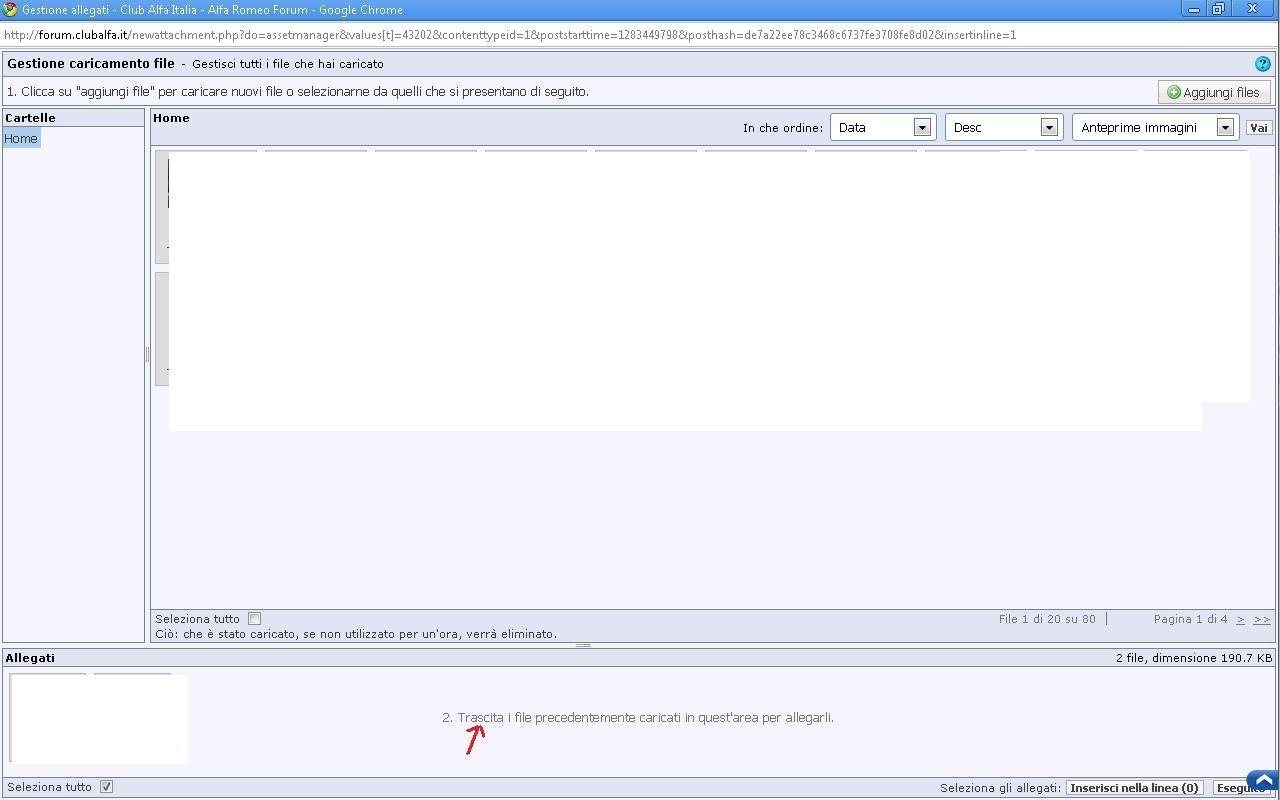The width and height of the screenshot is (1280, 800).
Task: Click Inserisci nella linea (0) button
Action: [x=1134, y=788]
